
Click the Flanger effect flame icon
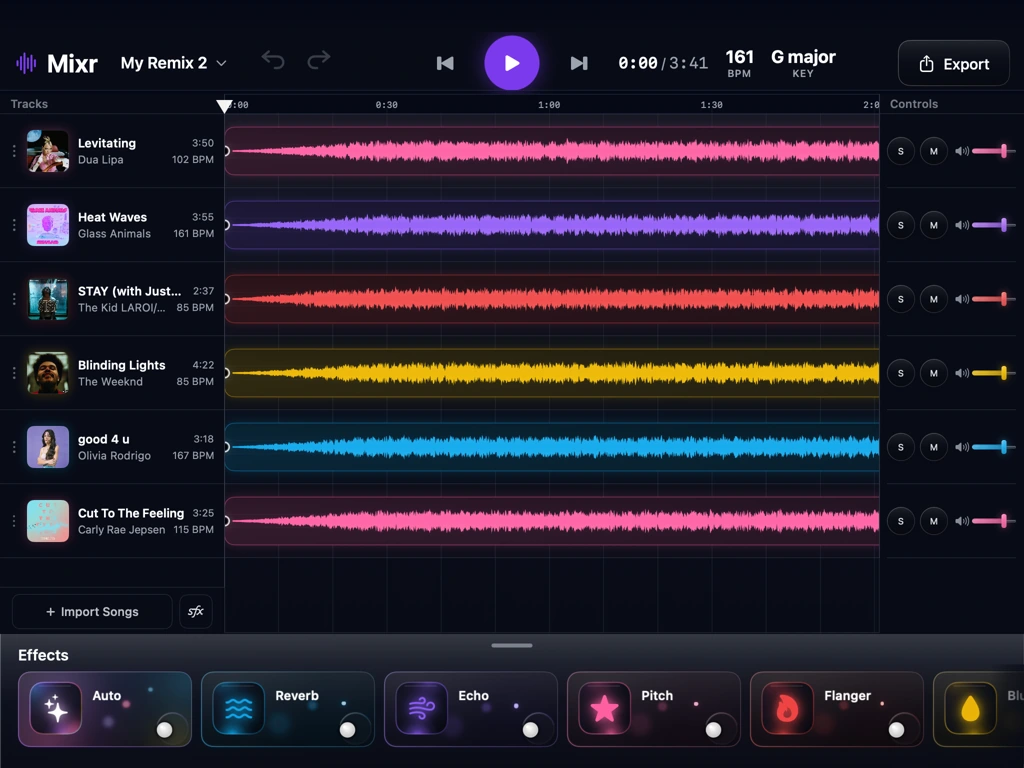[x=787, y=709]
